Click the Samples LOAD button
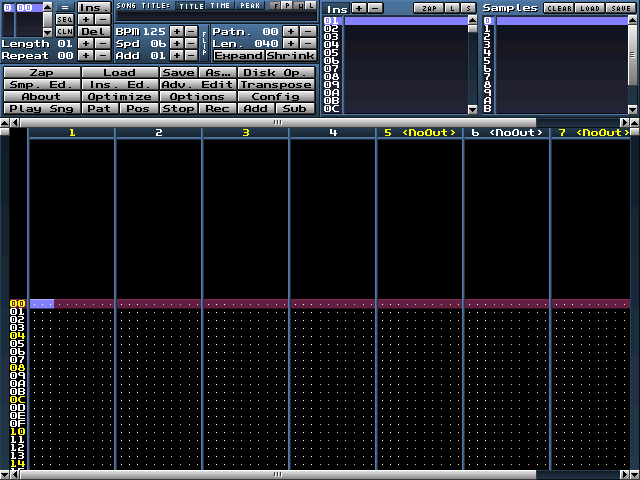This screenshot has width=640, height=480. 591,8
